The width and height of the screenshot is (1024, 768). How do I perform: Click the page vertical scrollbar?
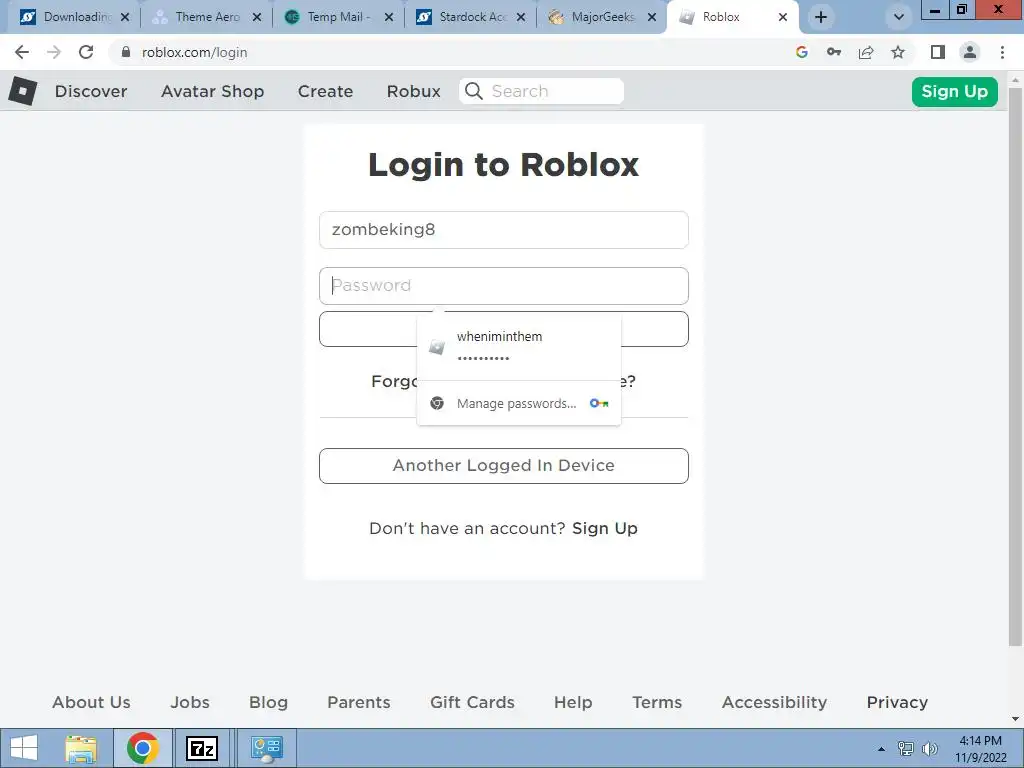1015,366
